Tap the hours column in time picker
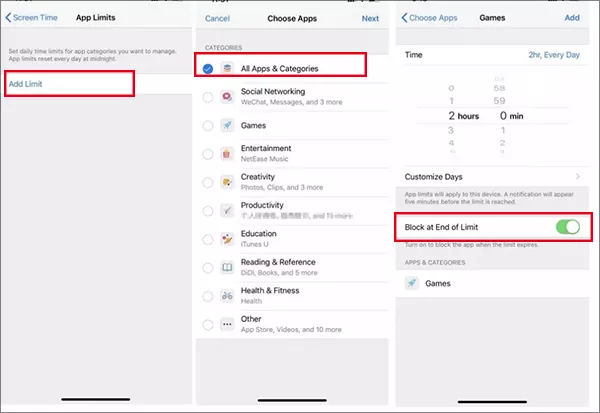This screenshot has height=413, width=600. coord(466,116)
